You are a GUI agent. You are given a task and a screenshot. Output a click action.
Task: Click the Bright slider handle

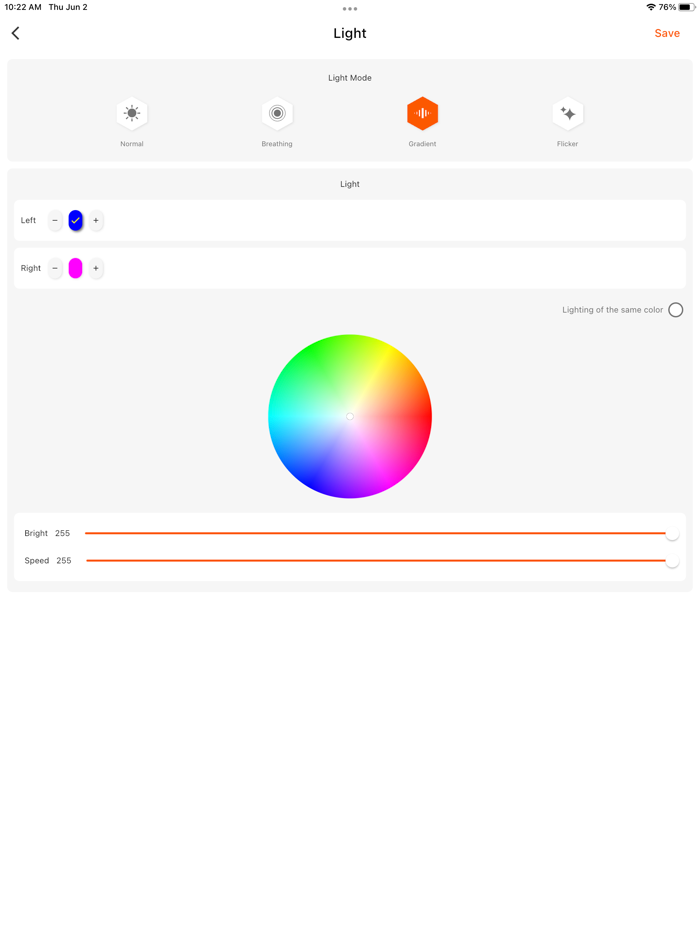point(672,534)
